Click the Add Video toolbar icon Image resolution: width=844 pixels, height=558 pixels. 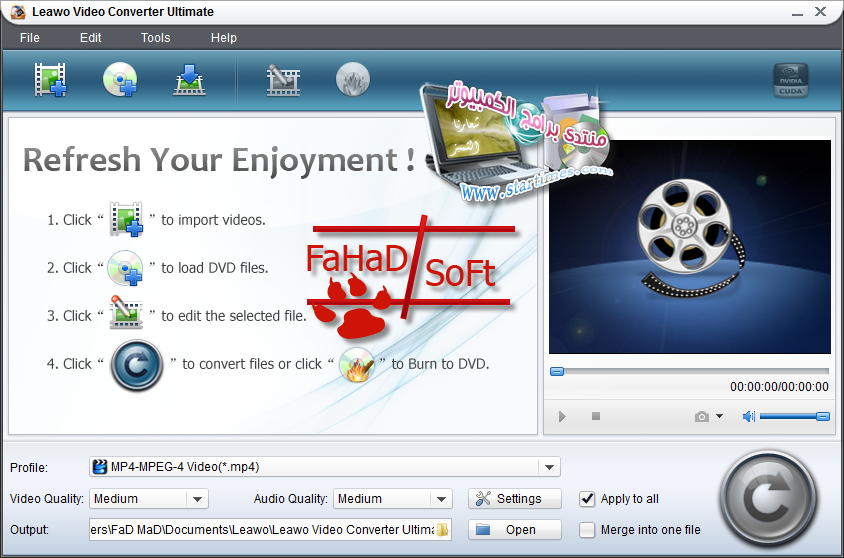tap(50, 79)
